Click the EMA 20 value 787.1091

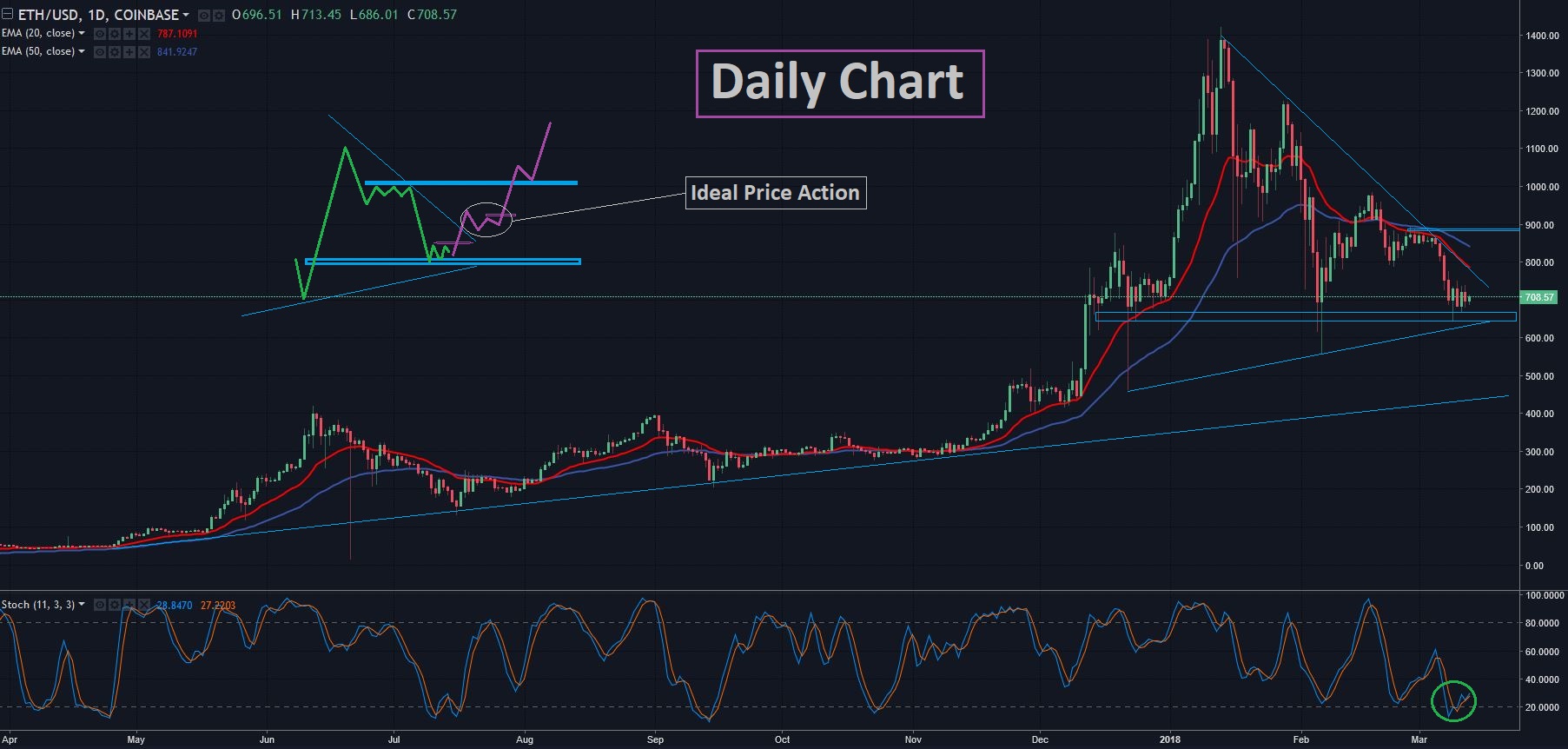(177, 34)
